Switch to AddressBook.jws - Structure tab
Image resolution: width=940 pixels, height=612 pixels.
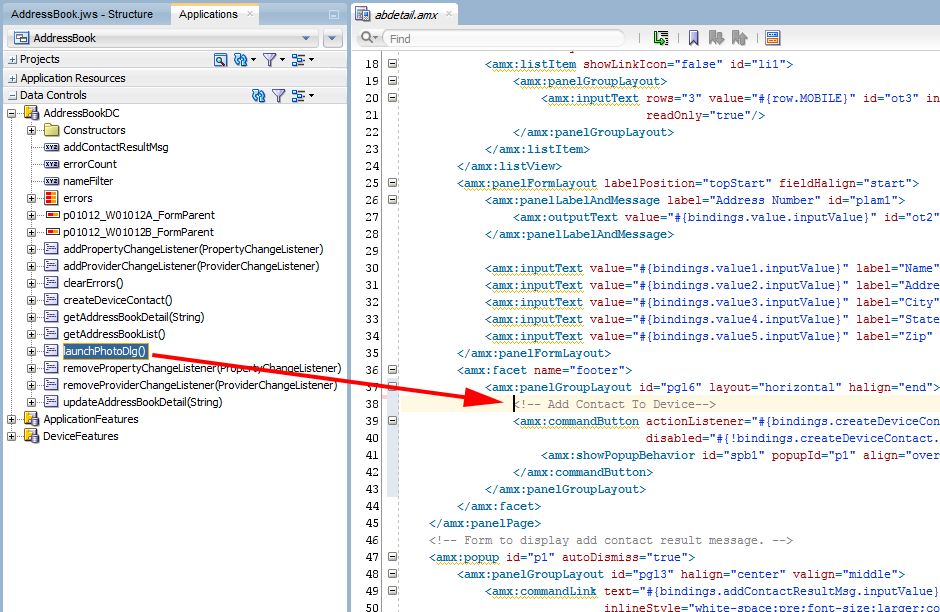(82, 14)
